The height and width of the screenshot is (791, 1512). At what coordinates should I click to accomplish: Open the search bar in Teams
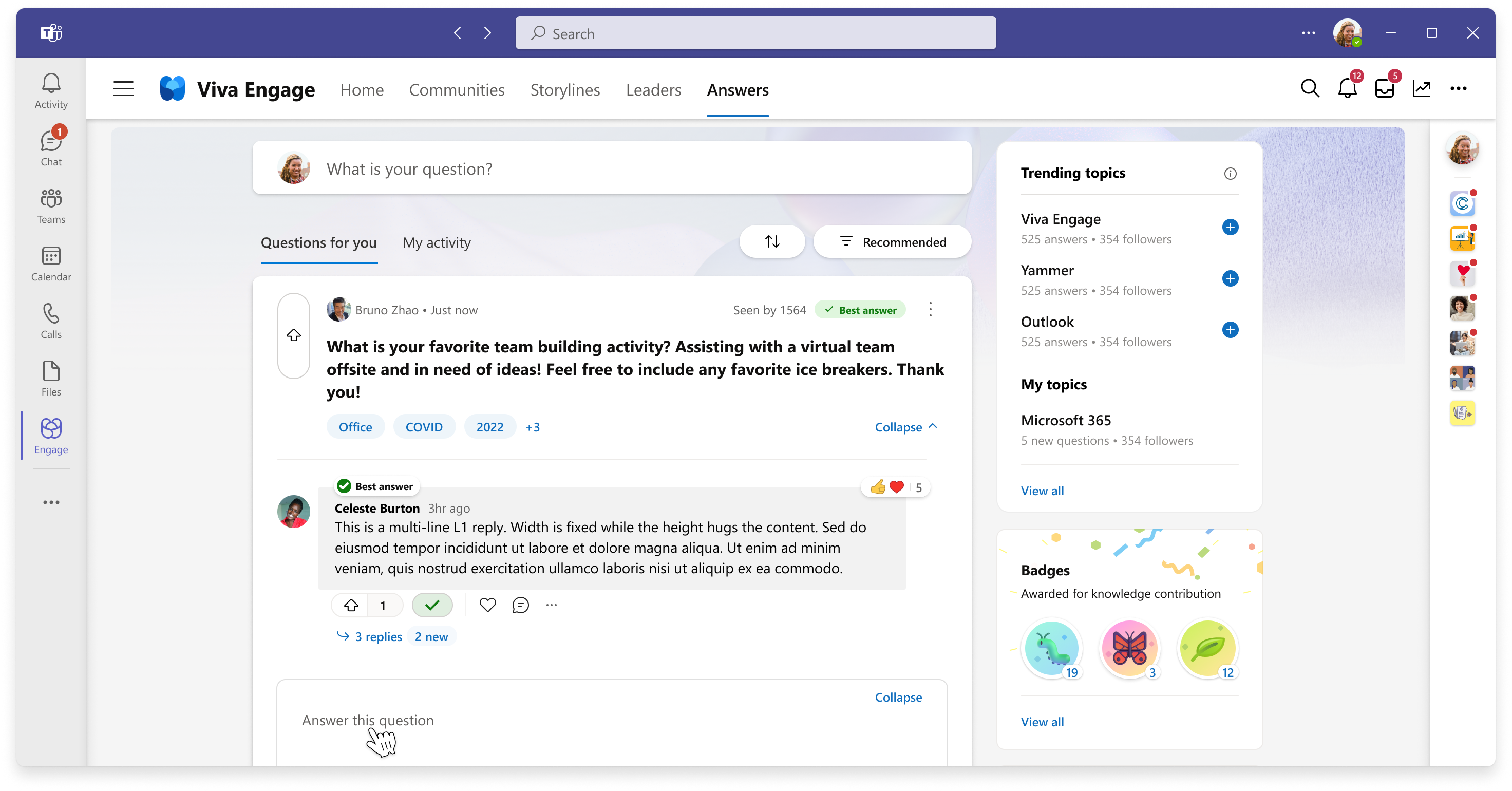pos(755,33)
